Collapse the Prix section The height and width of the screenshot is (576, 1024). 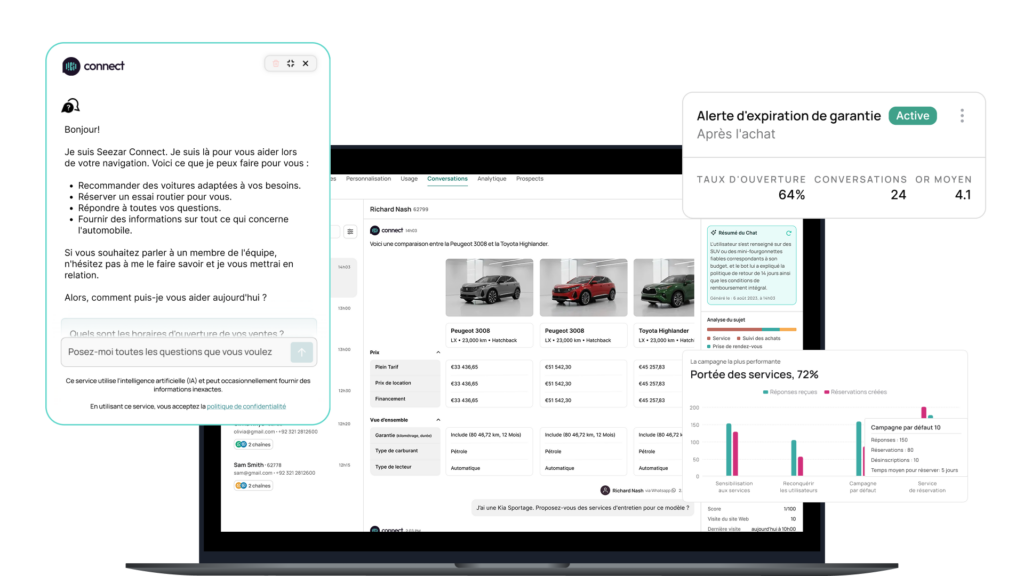click(x=437, y=352)
